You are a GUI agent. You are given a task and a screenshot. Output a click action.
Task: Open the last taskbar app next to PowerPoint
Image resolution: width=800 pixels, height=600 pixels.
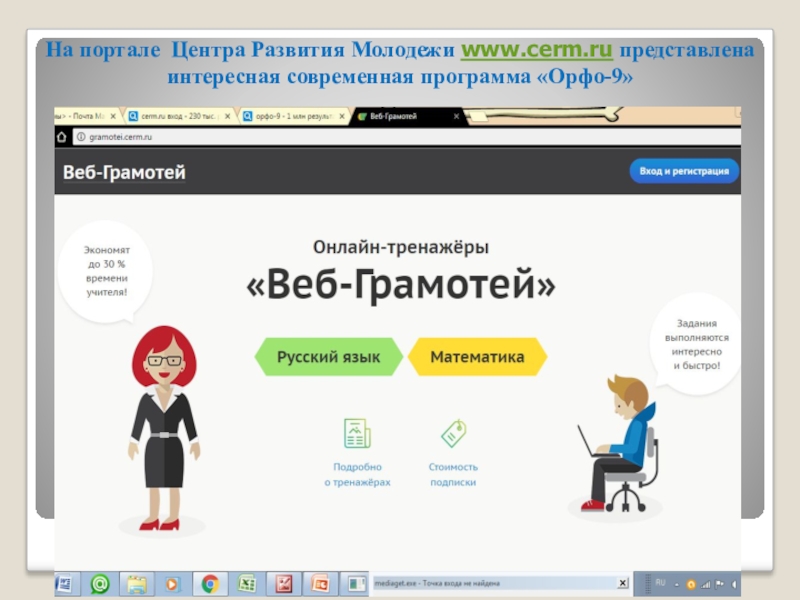(356, 584)
